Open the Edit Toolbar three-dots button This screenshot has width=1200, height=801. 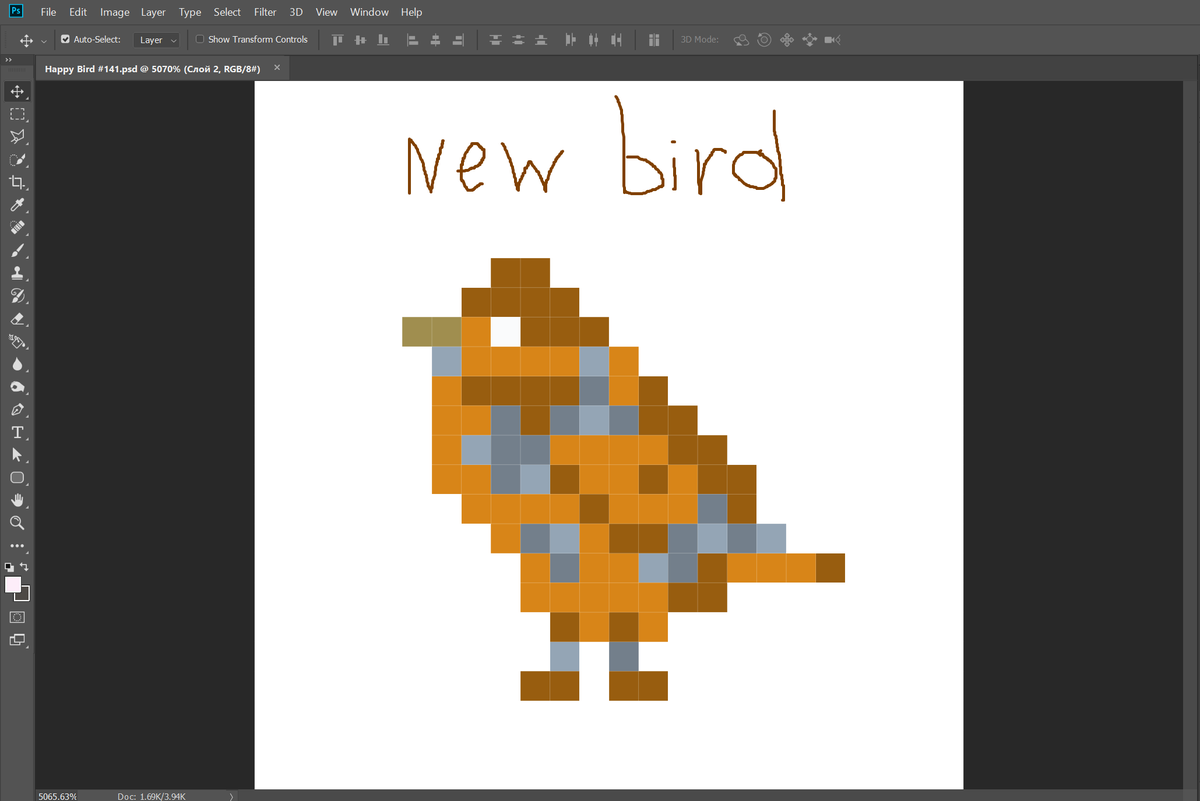(x=17, y=546)
